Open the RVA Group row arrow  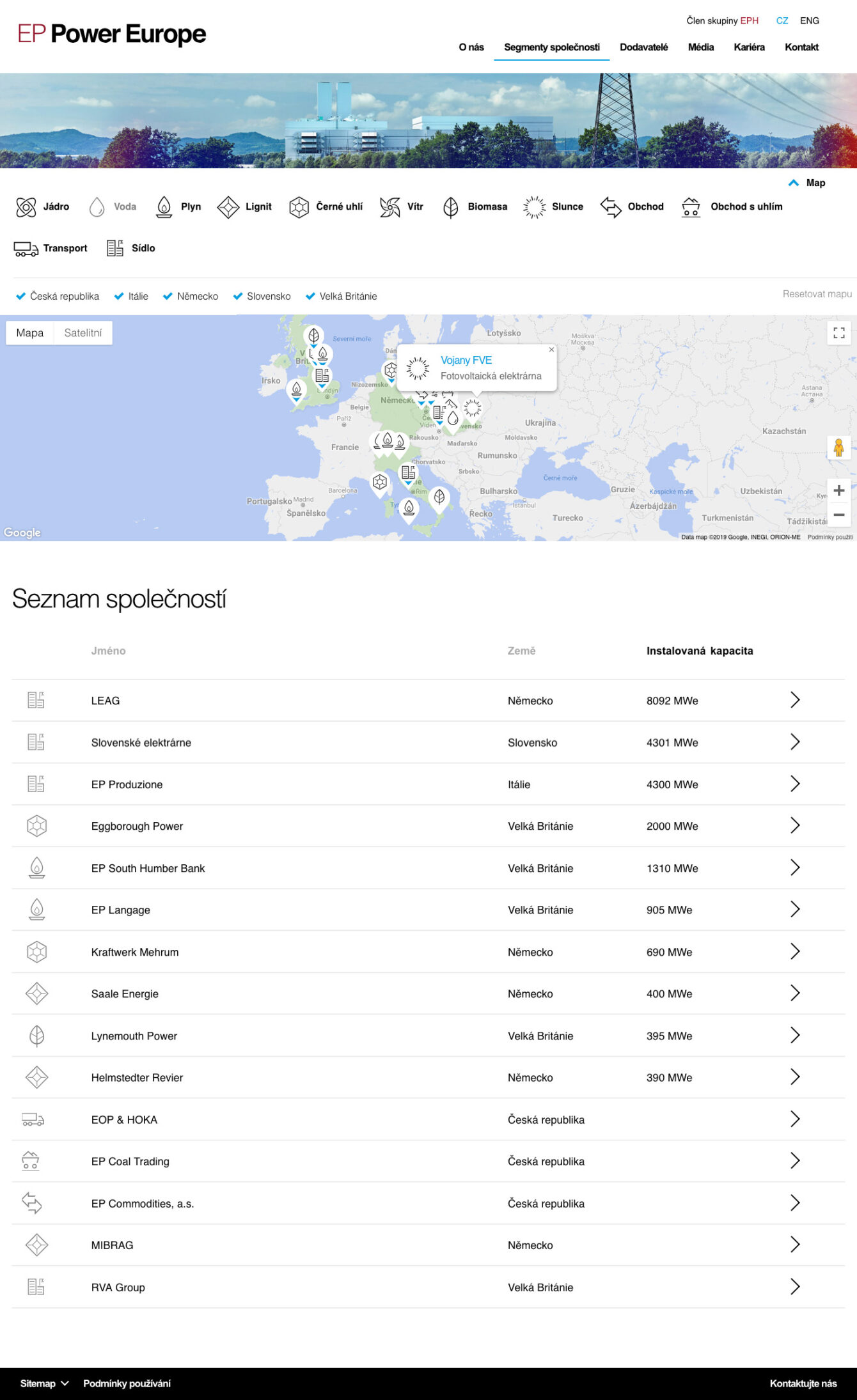(x=795, y=1287)
